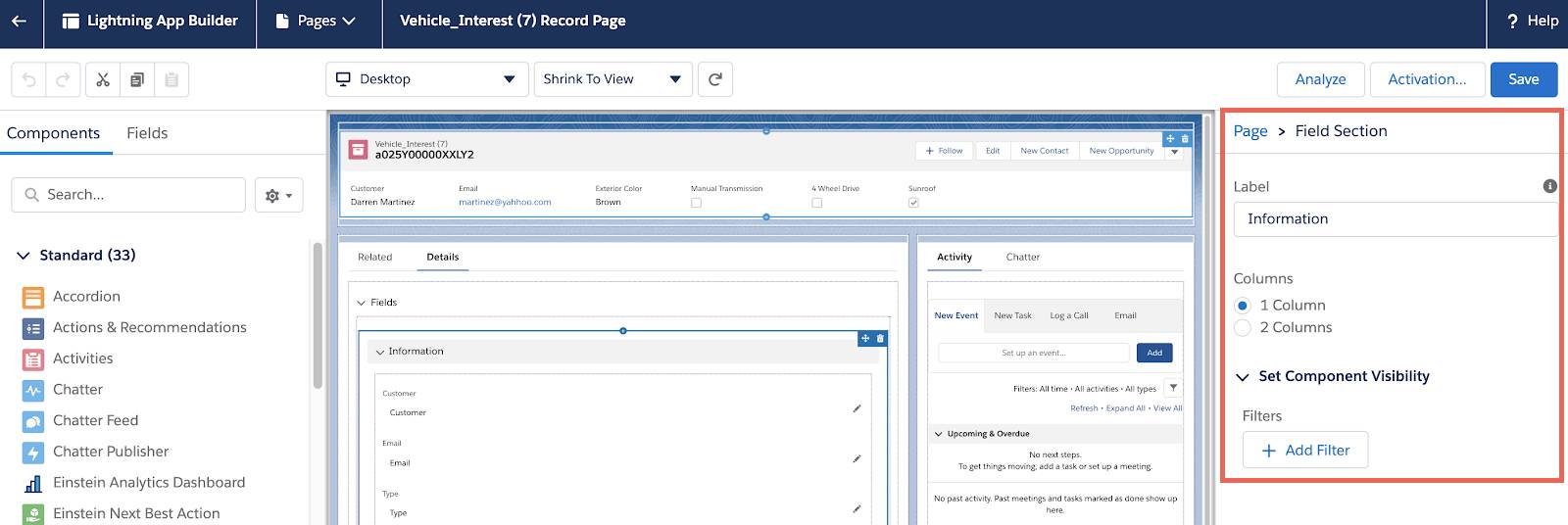
Task: Select Einstein Analytics Dashboard icon
Action: tap(33, 483)
